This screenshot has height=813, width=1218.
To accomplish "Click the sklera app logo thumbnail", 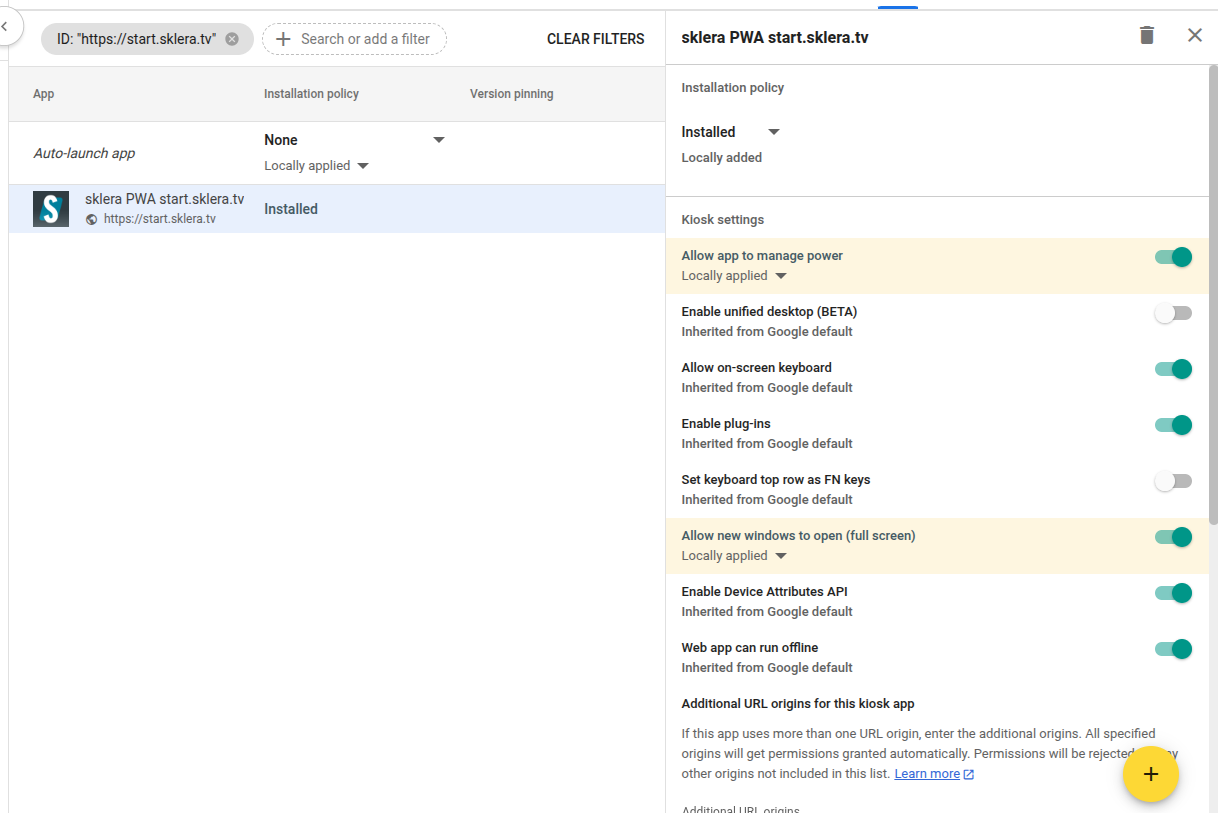I will coord(51,209).
